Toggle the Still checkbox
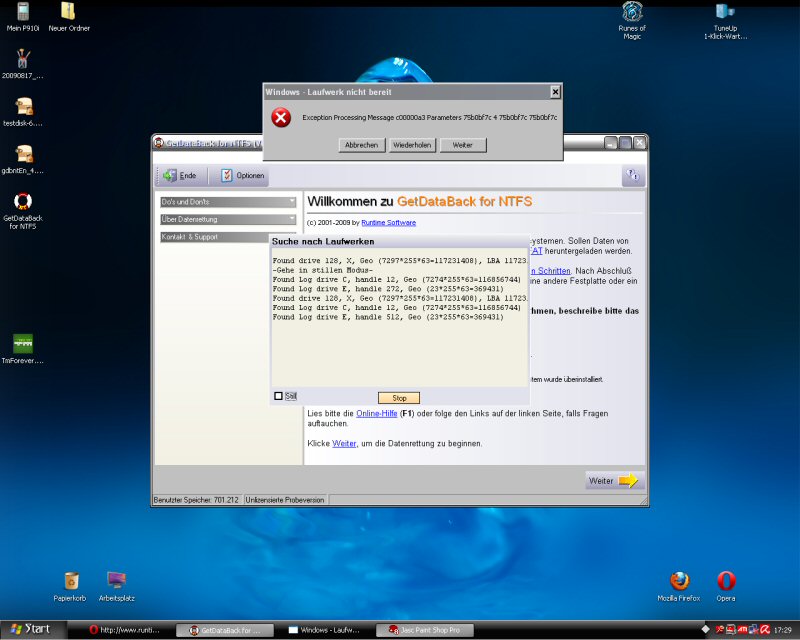 279,396
